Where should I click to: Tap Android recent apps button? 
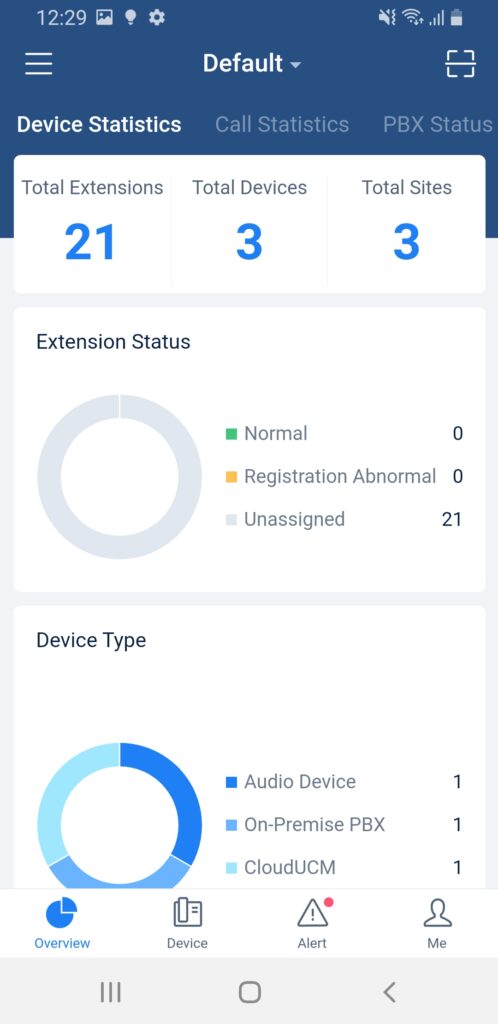110,992
